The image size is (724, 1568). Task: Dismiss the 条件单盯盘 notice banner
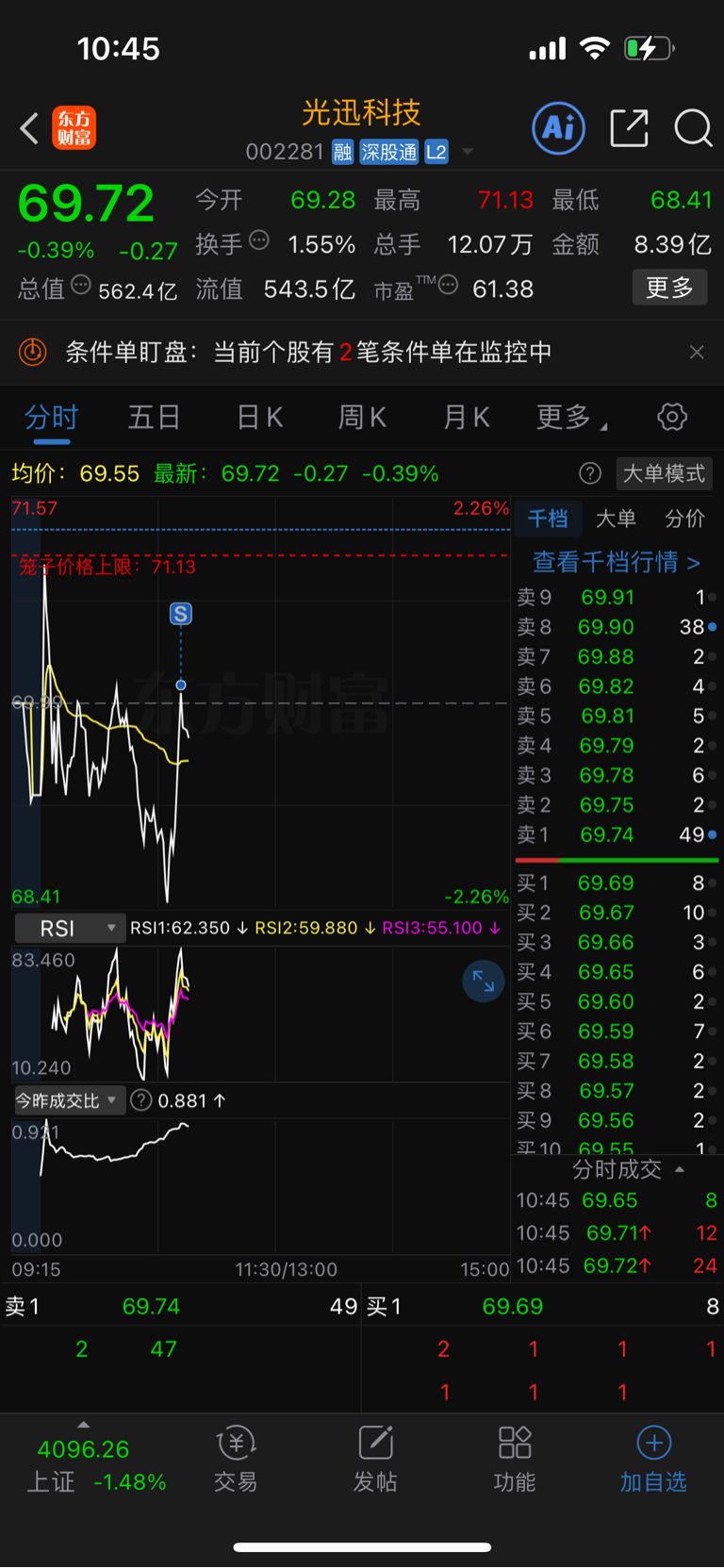pyautogui.click(x=697, y=352)
